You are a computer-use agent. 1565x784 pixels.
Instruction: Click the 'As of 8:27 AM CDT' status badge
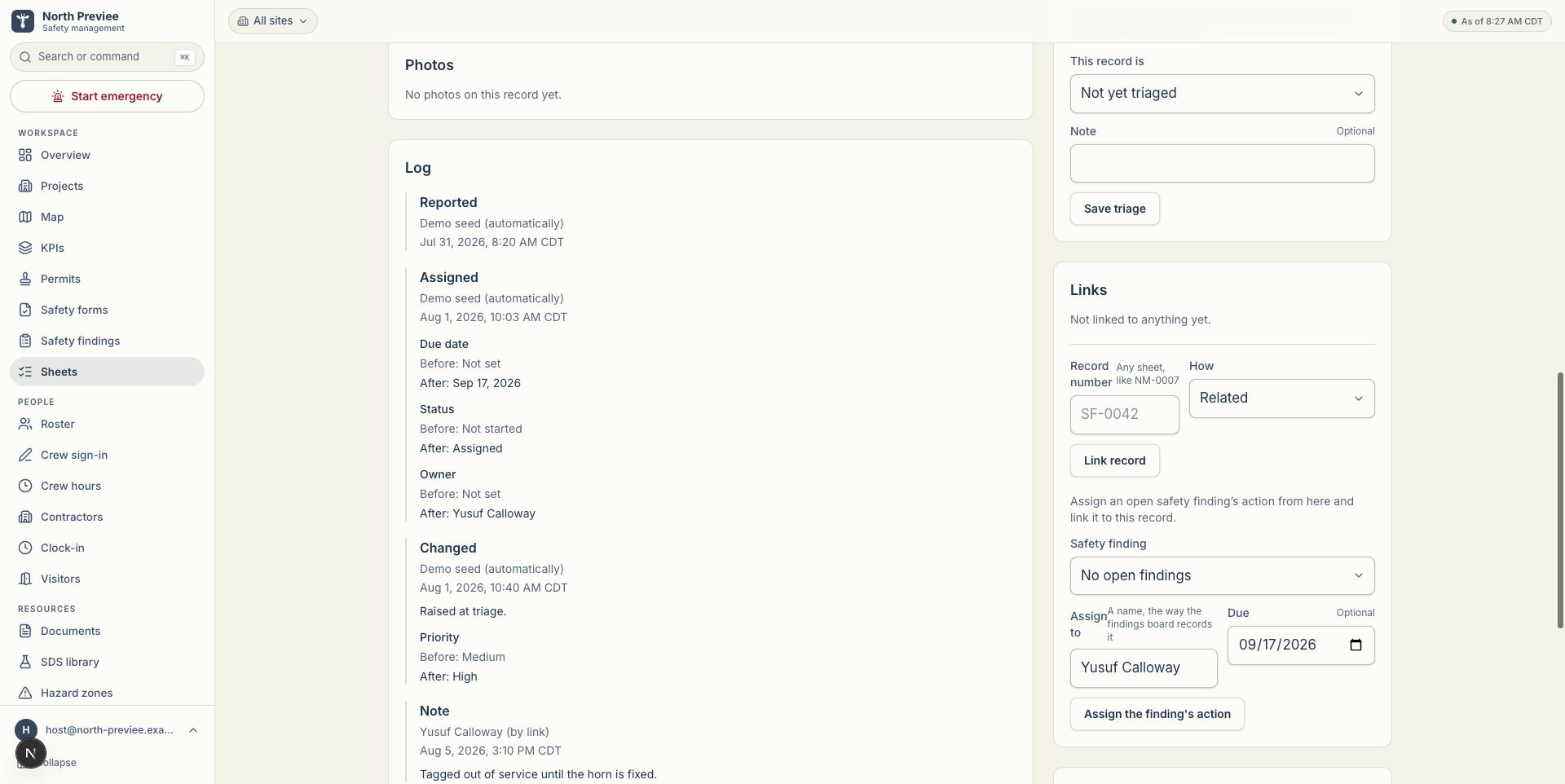coord(1497,21)
